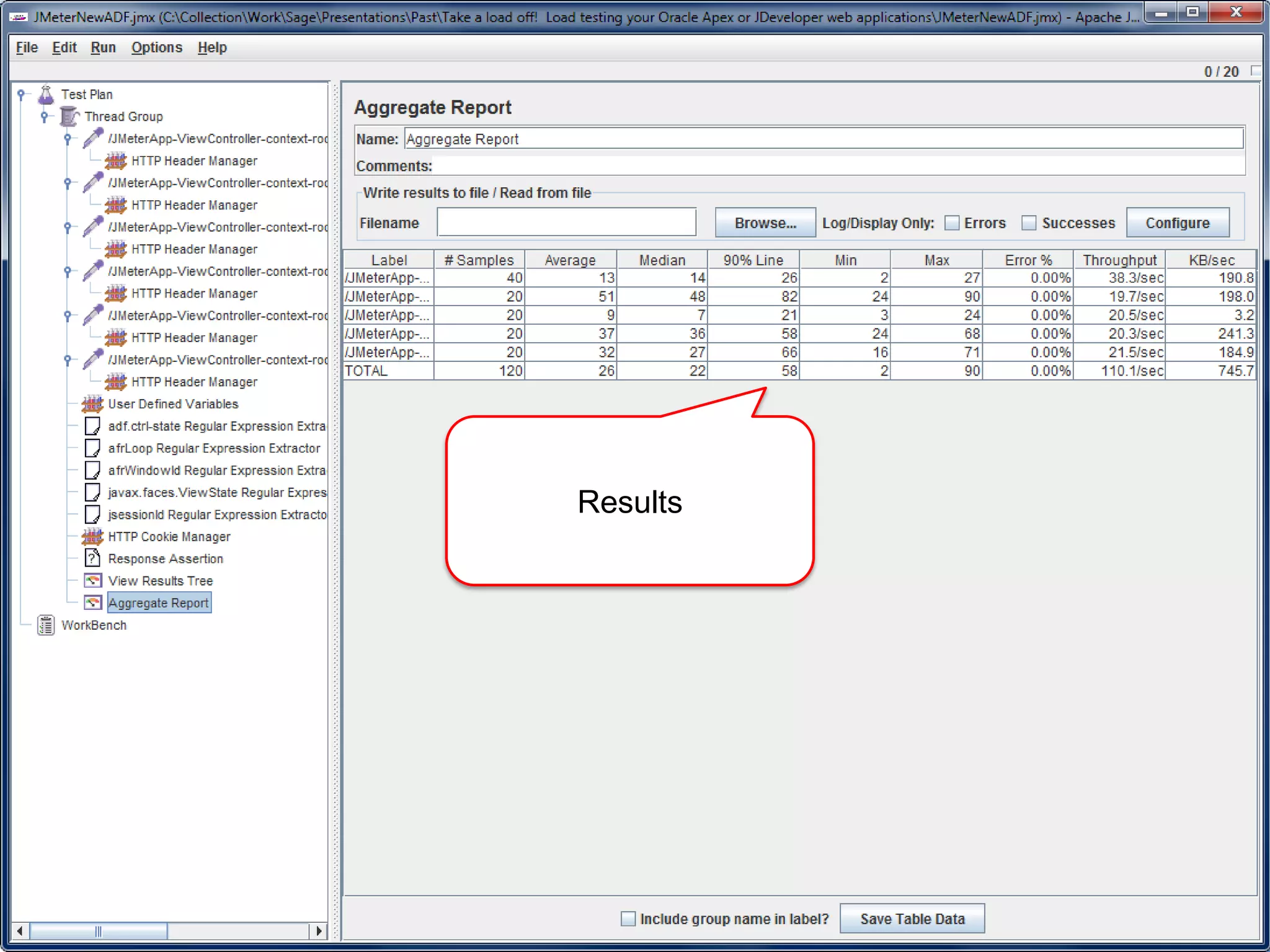Viewport: 1270px width, 952px height.
Task: Collapse the Test Plan tree node
Action: coord(21,95)
